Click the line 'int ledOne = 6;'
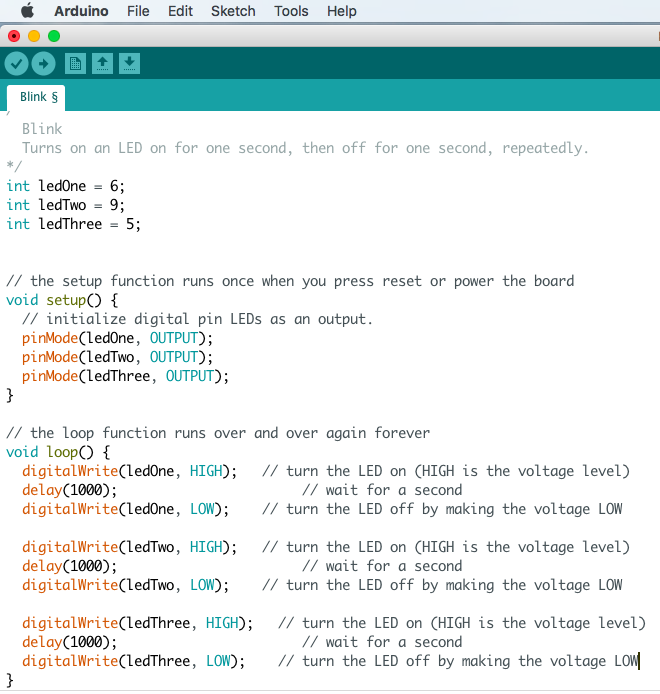The image size is (660, 694). 66,186
